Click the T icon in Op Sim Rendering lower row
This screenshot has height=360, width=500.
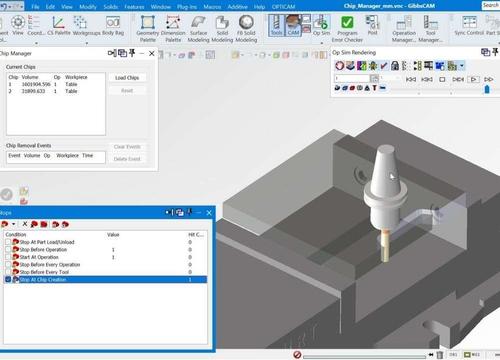(374, 88)
